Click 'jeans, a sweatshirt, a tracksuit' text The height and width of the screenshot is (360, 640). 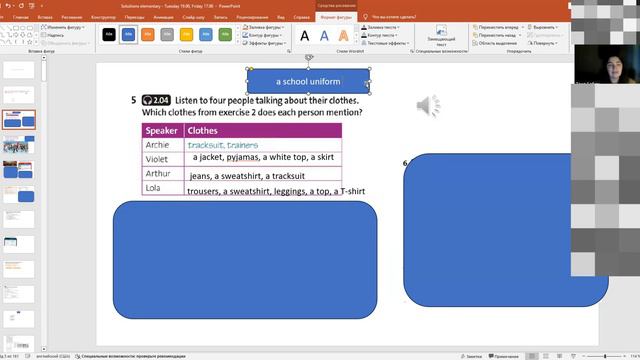coord(247,176)
